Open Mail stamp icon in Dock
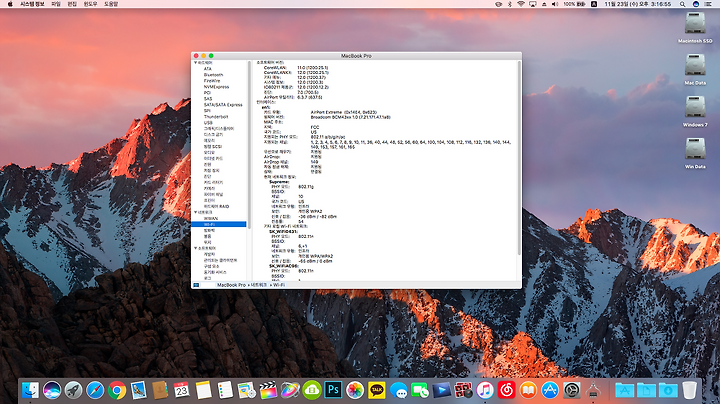 pyautogui.click(x=138, y=390)
